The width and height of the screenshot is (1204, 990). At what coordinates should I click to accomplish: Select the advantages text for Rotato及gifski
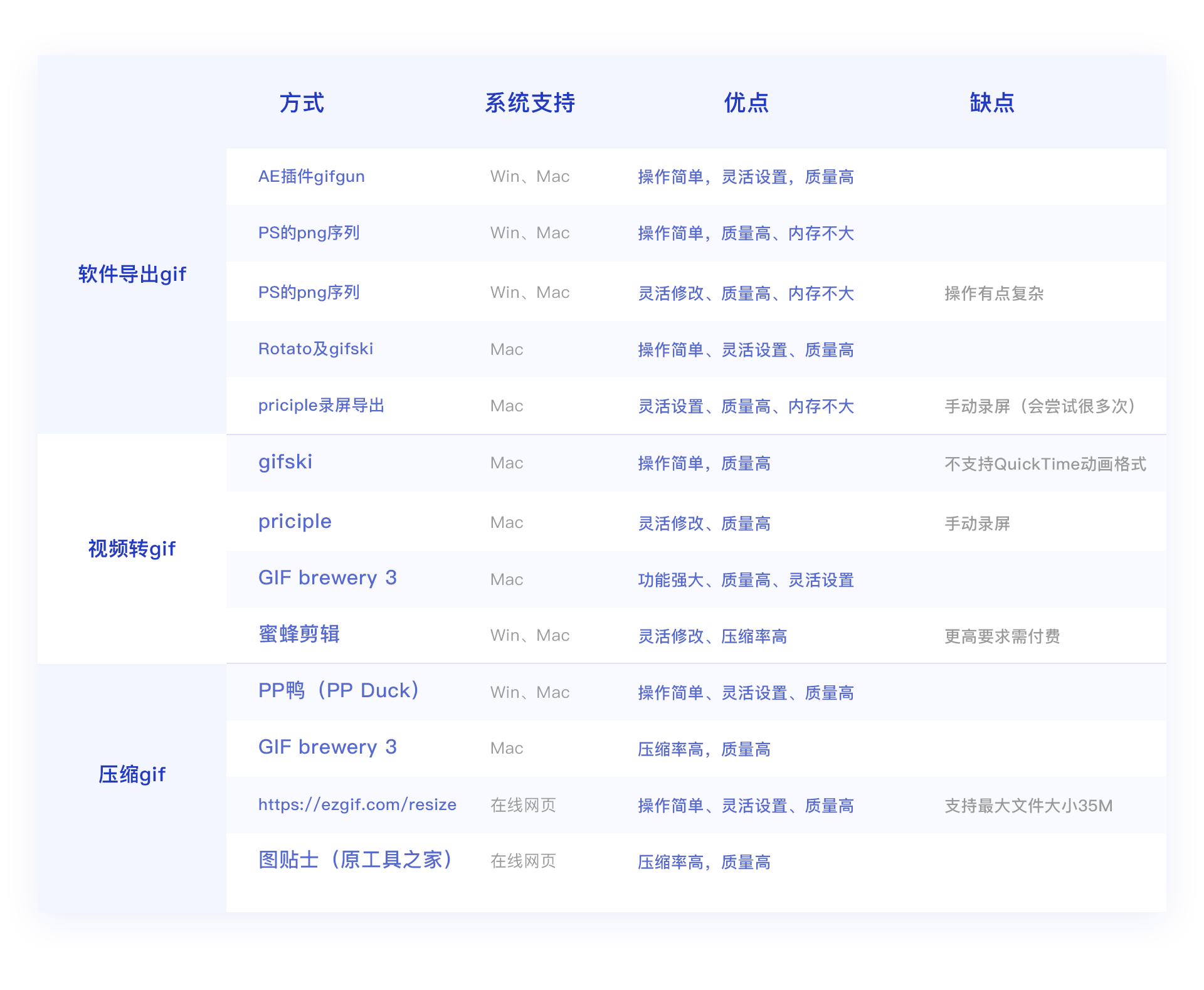746,350
